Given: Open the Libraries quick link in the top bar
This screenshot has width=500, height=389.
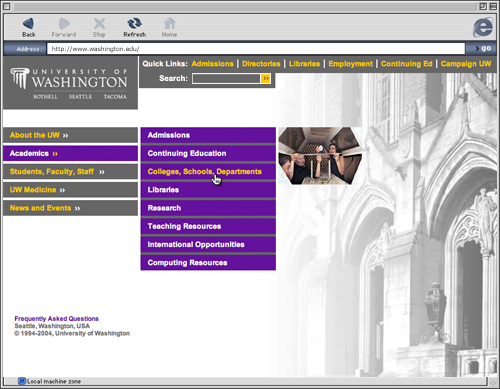Looking at the screenshot, I should 304,64.
